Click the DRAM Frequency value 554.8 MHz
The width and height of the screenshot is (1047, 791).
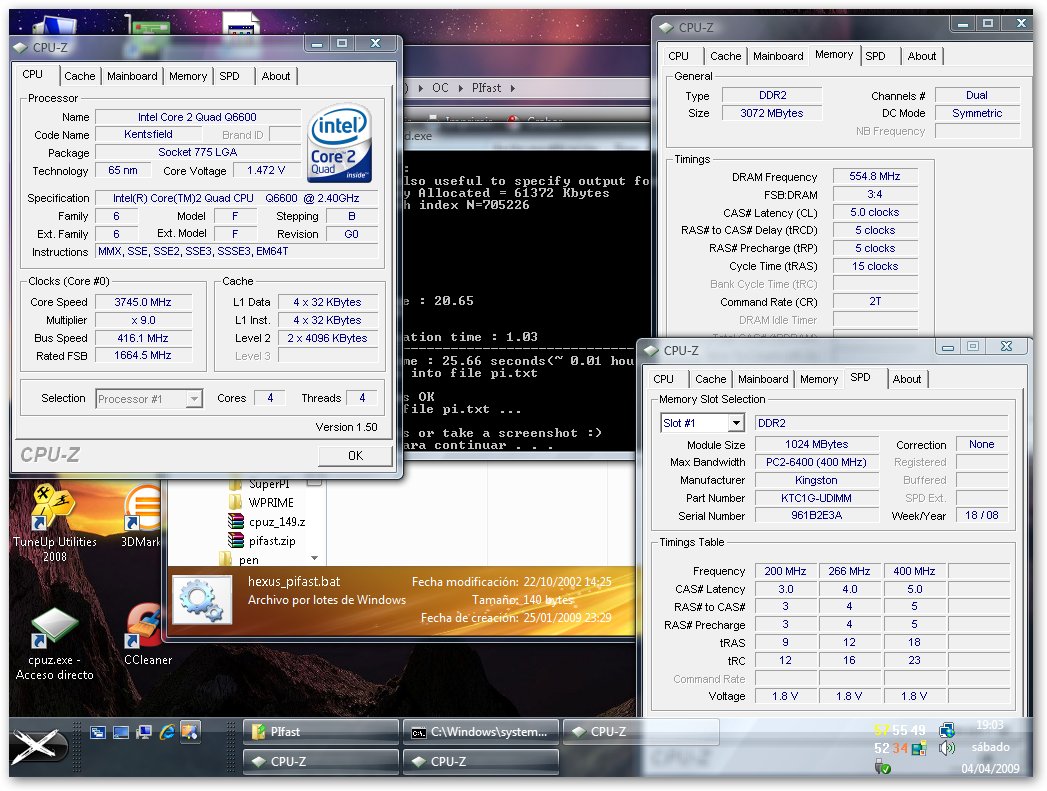point(875,177)
